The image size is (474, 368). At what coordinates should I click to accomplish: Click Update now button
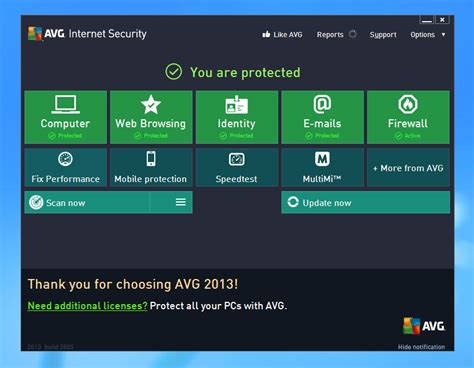[366, 202]
